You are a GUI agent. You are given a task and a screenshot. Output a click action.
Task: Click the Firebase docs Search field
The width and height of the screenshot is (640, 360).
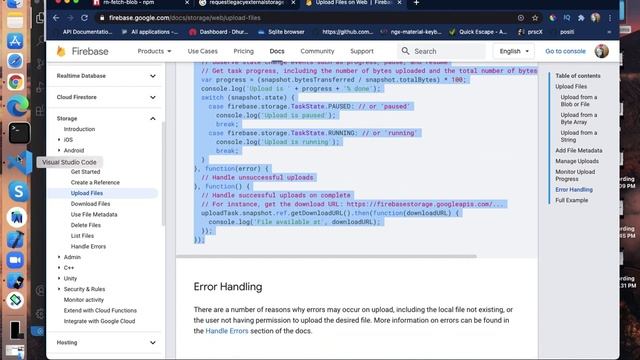click(x=442, y=51)
